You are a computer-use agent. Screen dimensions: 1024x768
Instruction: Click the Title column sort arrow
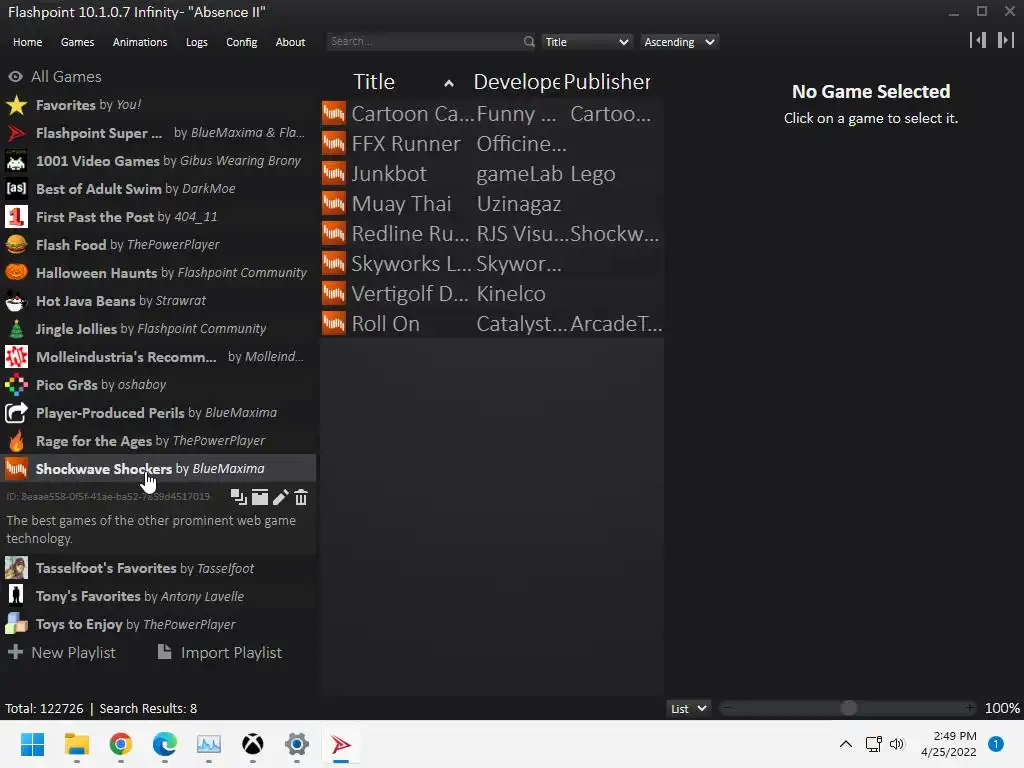[x=449, y=83]
